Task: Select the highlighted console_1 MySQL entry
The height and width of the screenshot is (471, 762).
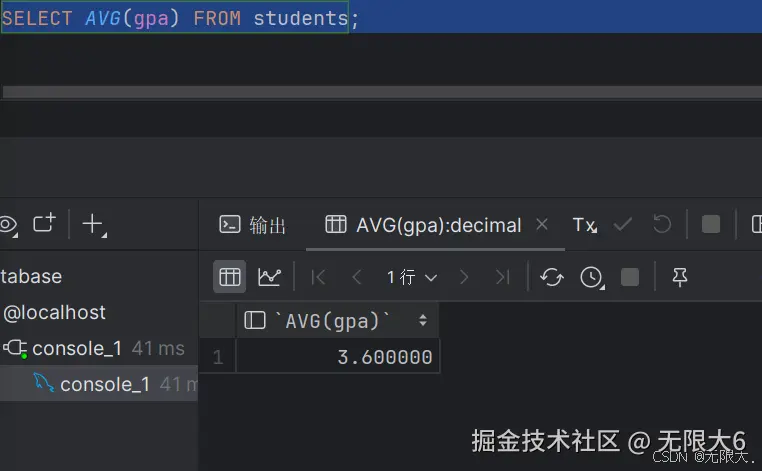Action: pos(99,384)
